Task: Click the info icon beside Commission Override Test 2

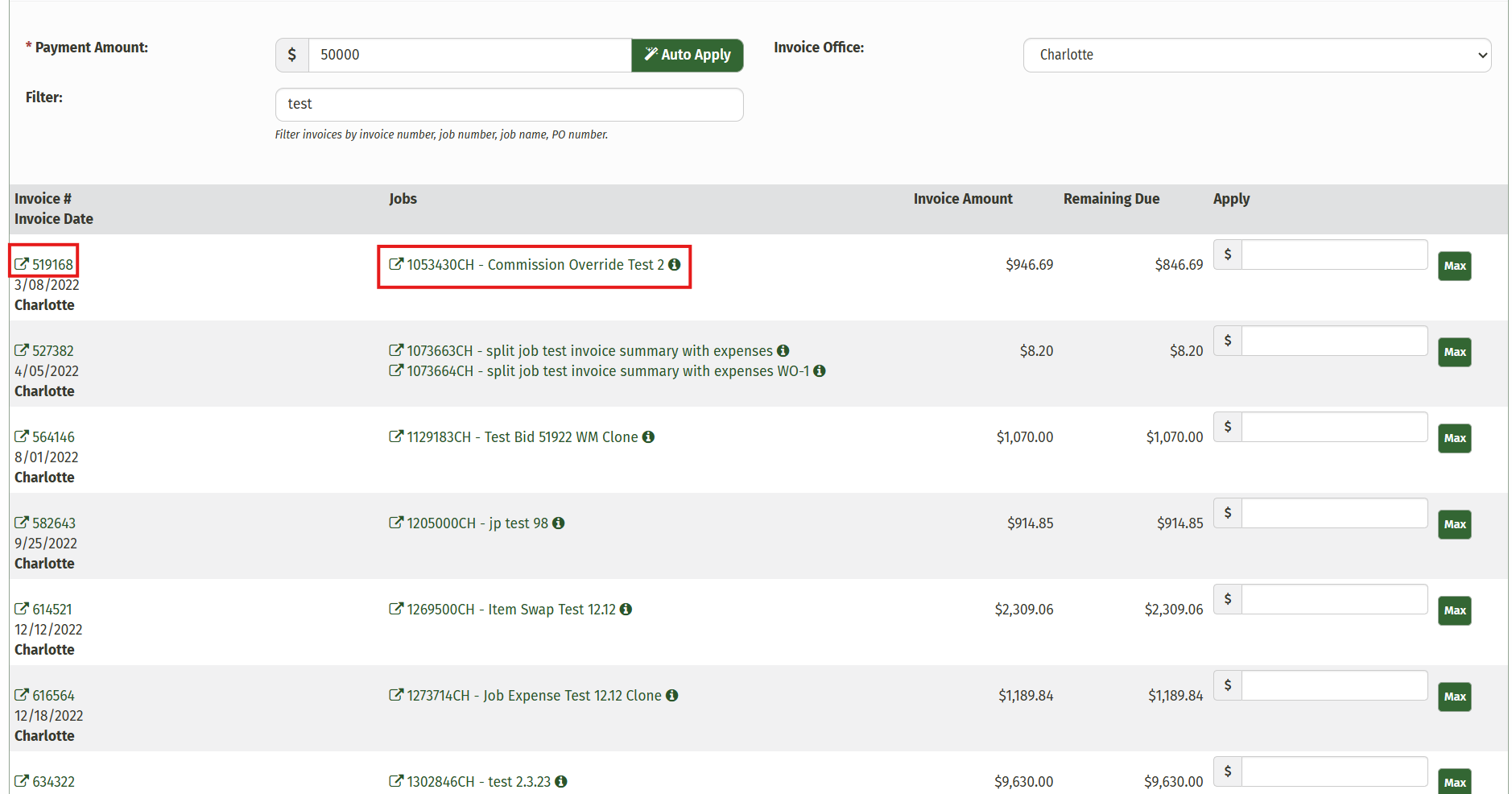Action: tap(675, 264)
